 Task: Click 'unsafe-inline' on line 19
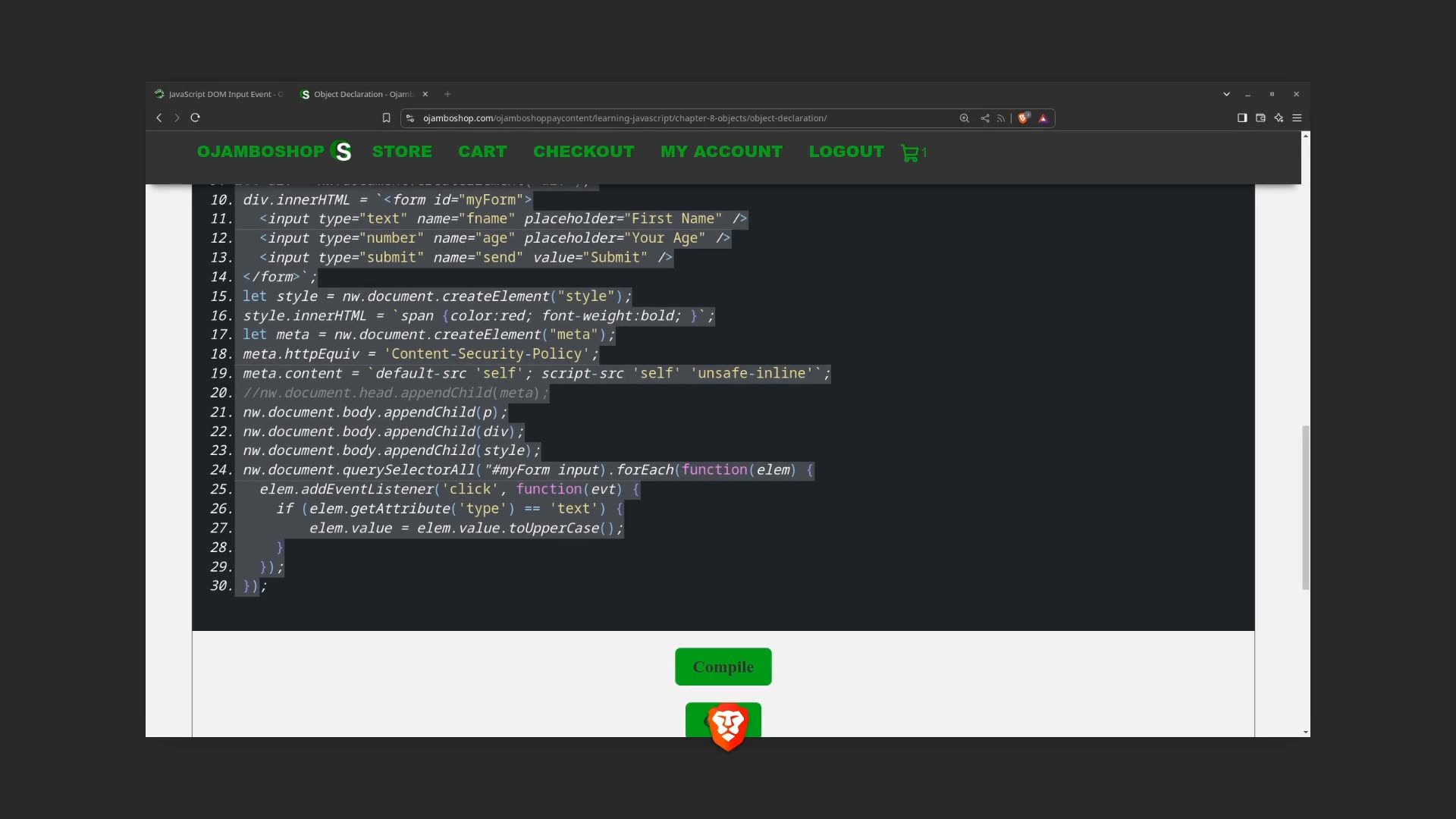pos(751,373)
